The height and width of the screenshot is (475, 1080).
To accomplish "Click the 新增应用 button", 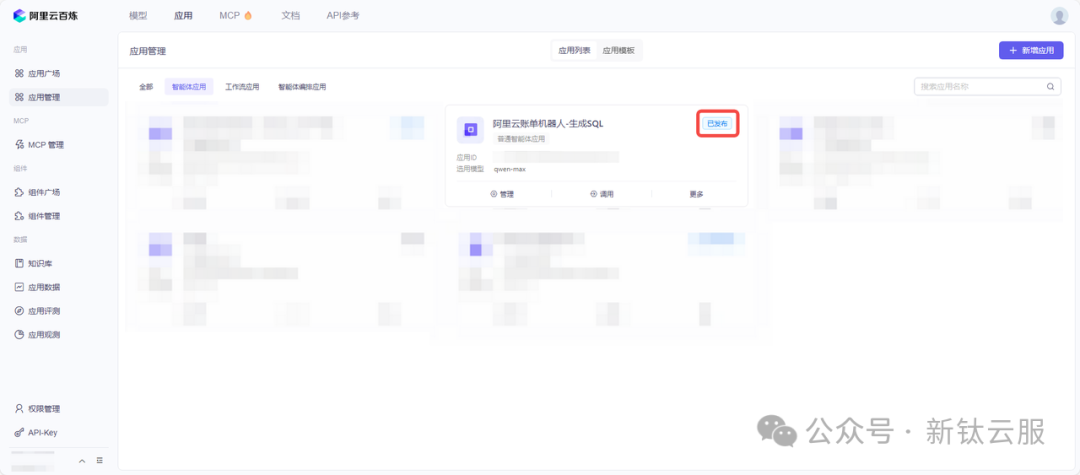I will (x=1031, y=50).
